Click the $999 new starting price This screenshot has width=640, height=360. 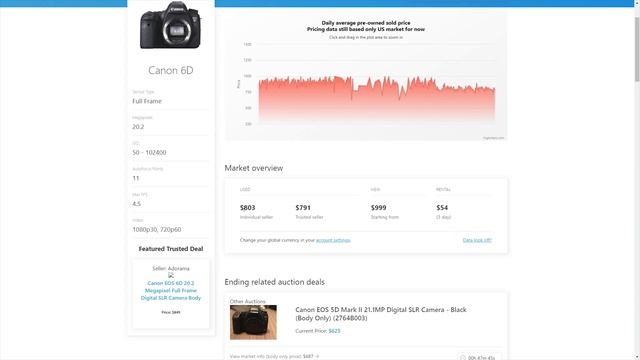coord(378,207)
